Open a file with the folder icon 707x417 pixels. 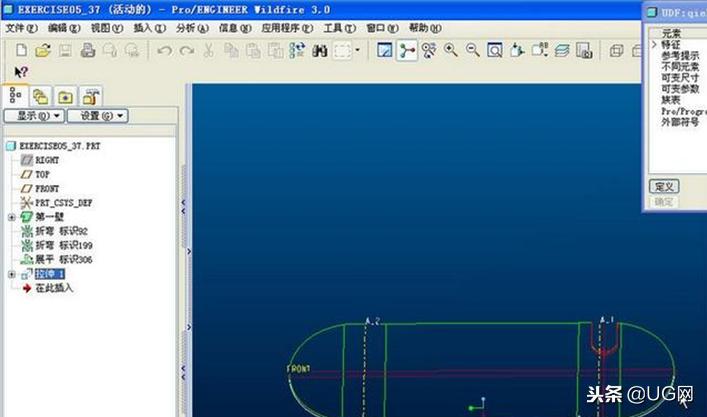[41, 50]
